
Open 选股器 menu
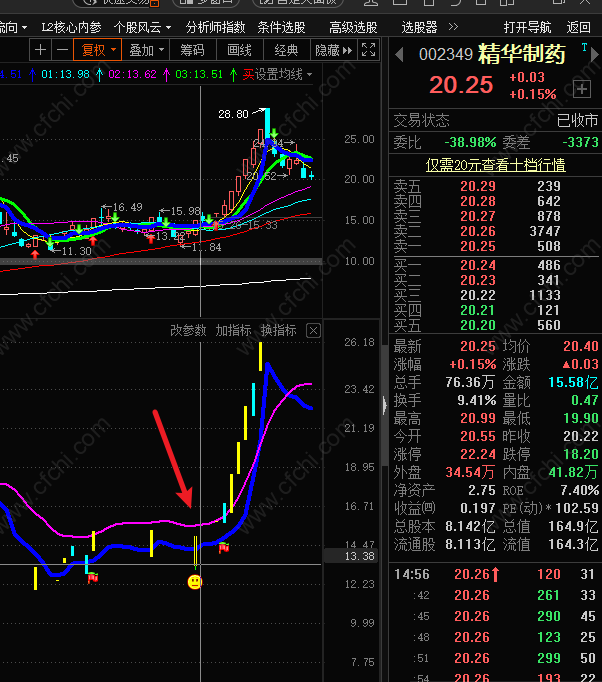click(x=419, y=27)
